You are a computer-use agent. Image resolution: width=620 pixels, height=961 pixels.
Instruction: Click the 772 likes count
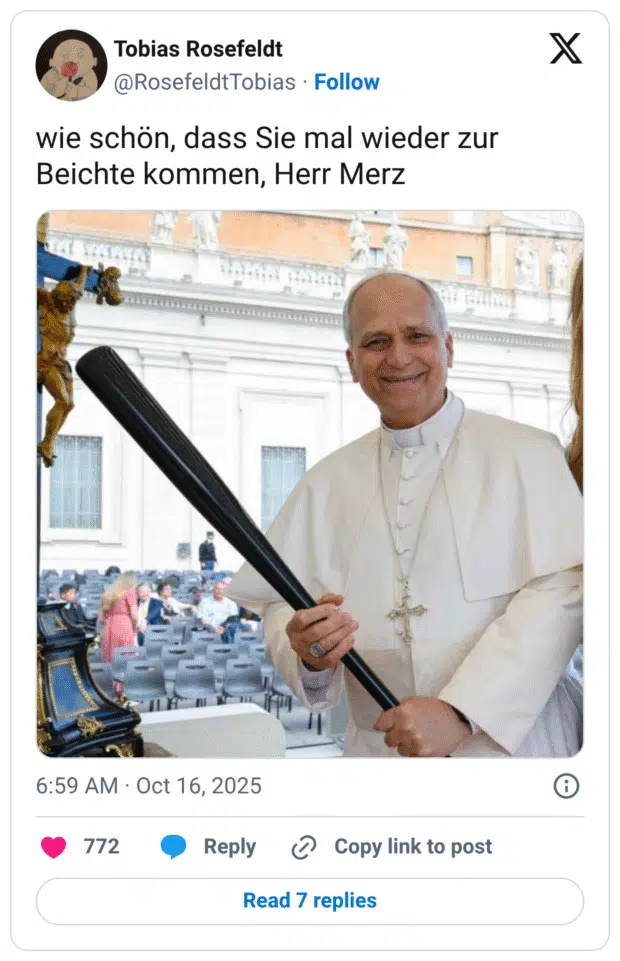click(x=102, y=846)
